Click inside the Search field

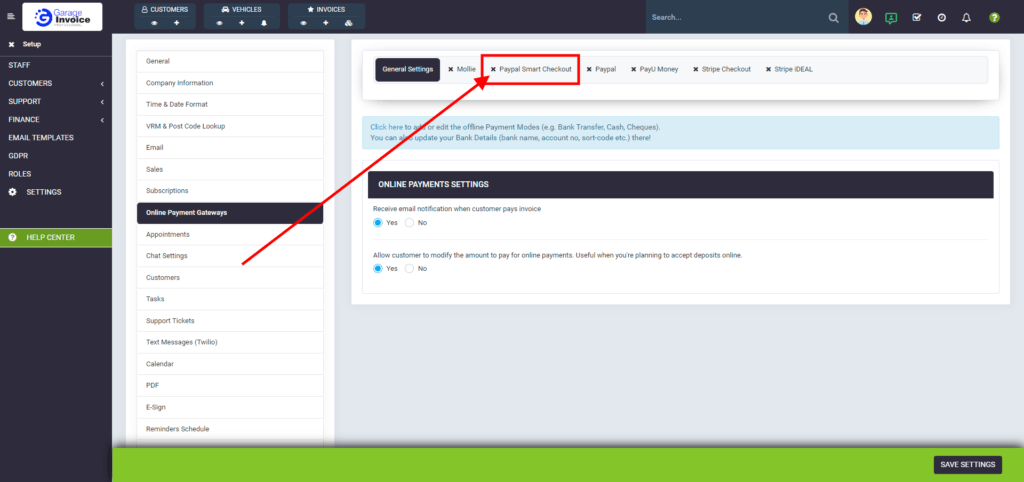click(x=737, y=18)
